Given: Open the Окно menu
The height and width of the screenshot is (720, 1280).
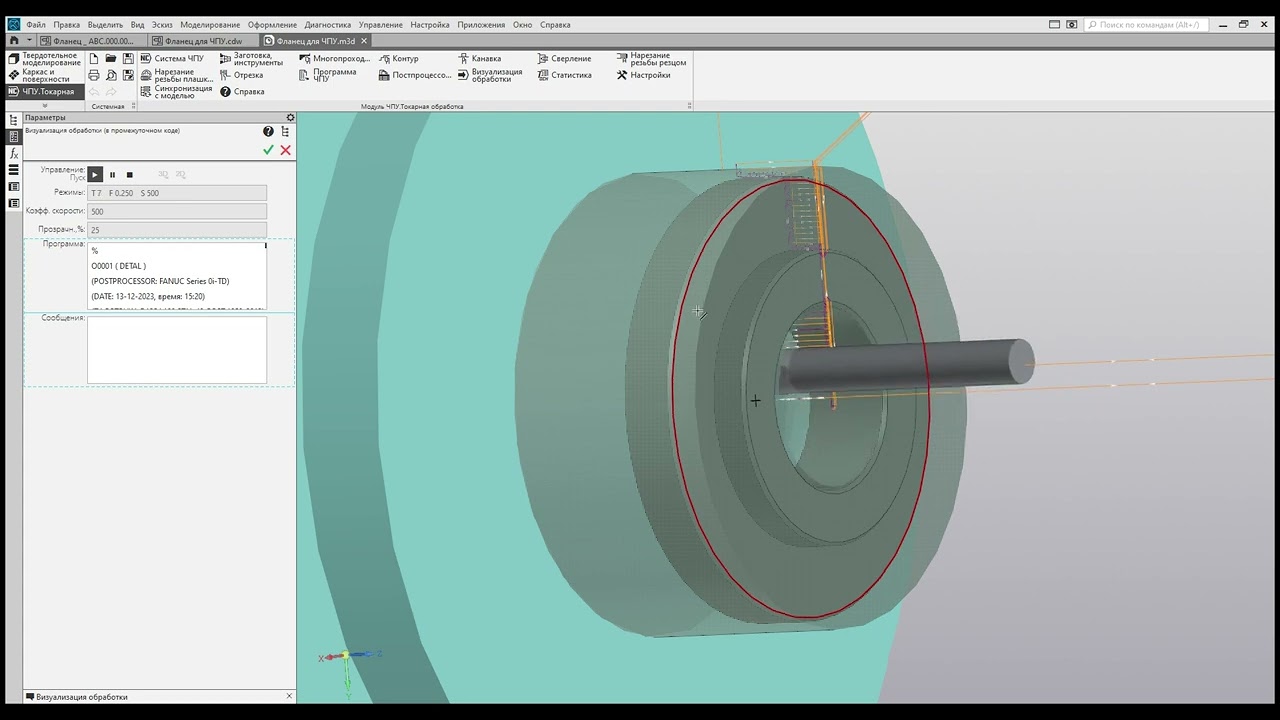Looking at the screenshot, I should pos(522,24).
